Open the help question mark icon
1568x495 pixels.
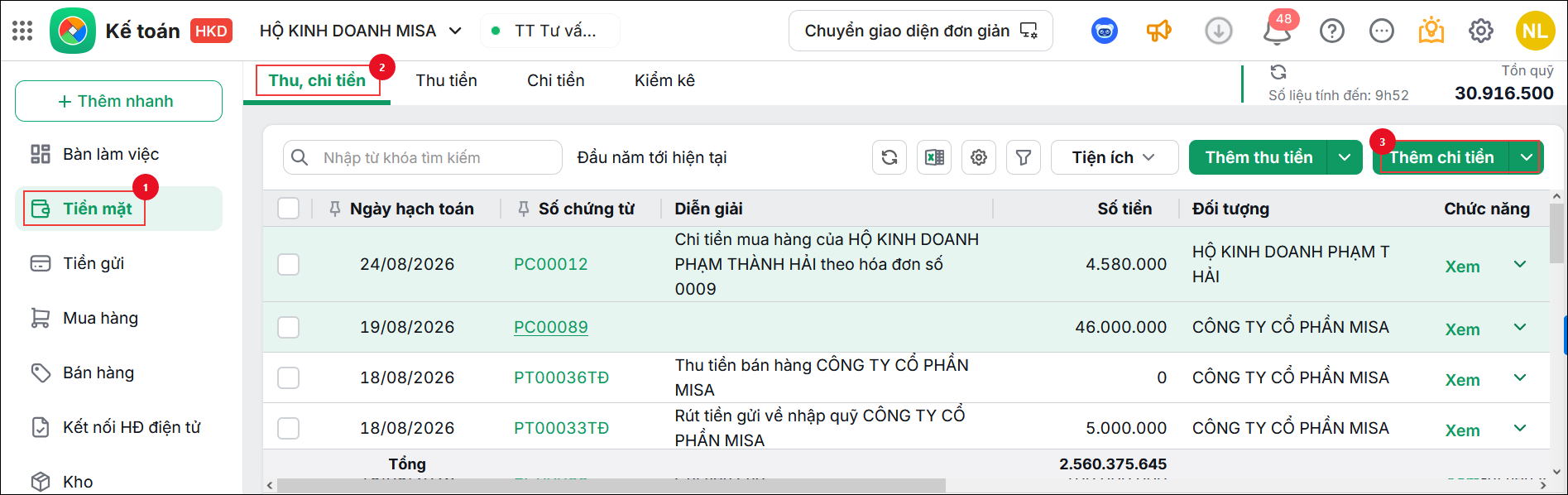(x=1331, y=31)
